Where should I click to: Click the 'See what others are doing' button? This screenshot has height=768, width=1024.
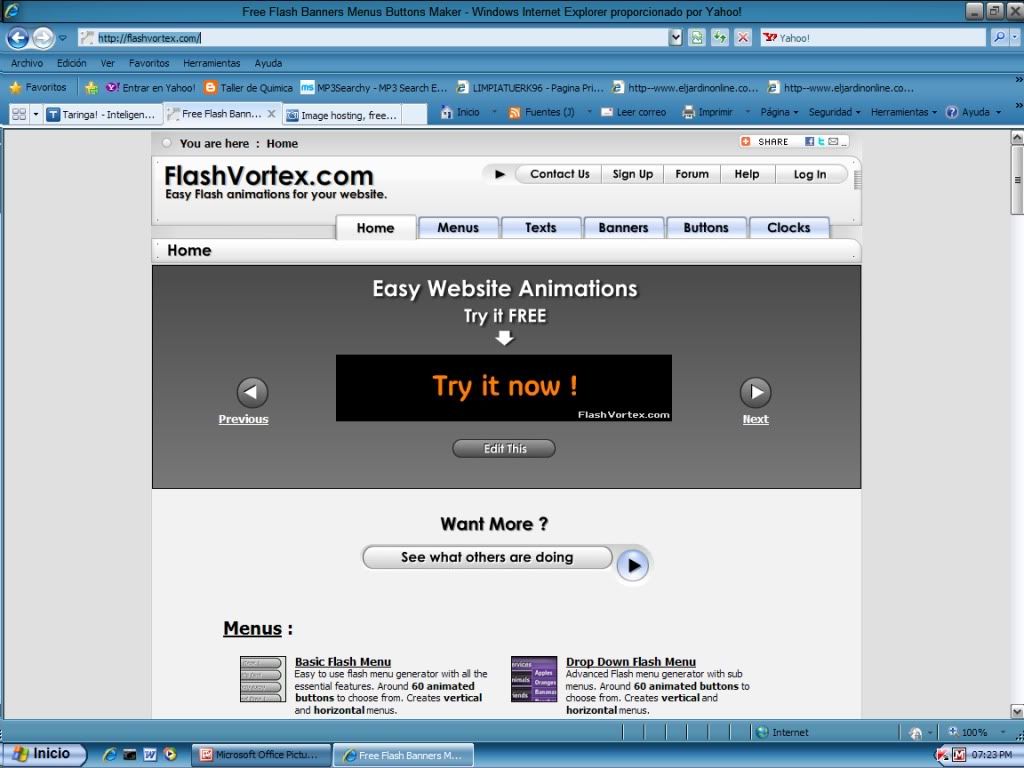point(487,558)
